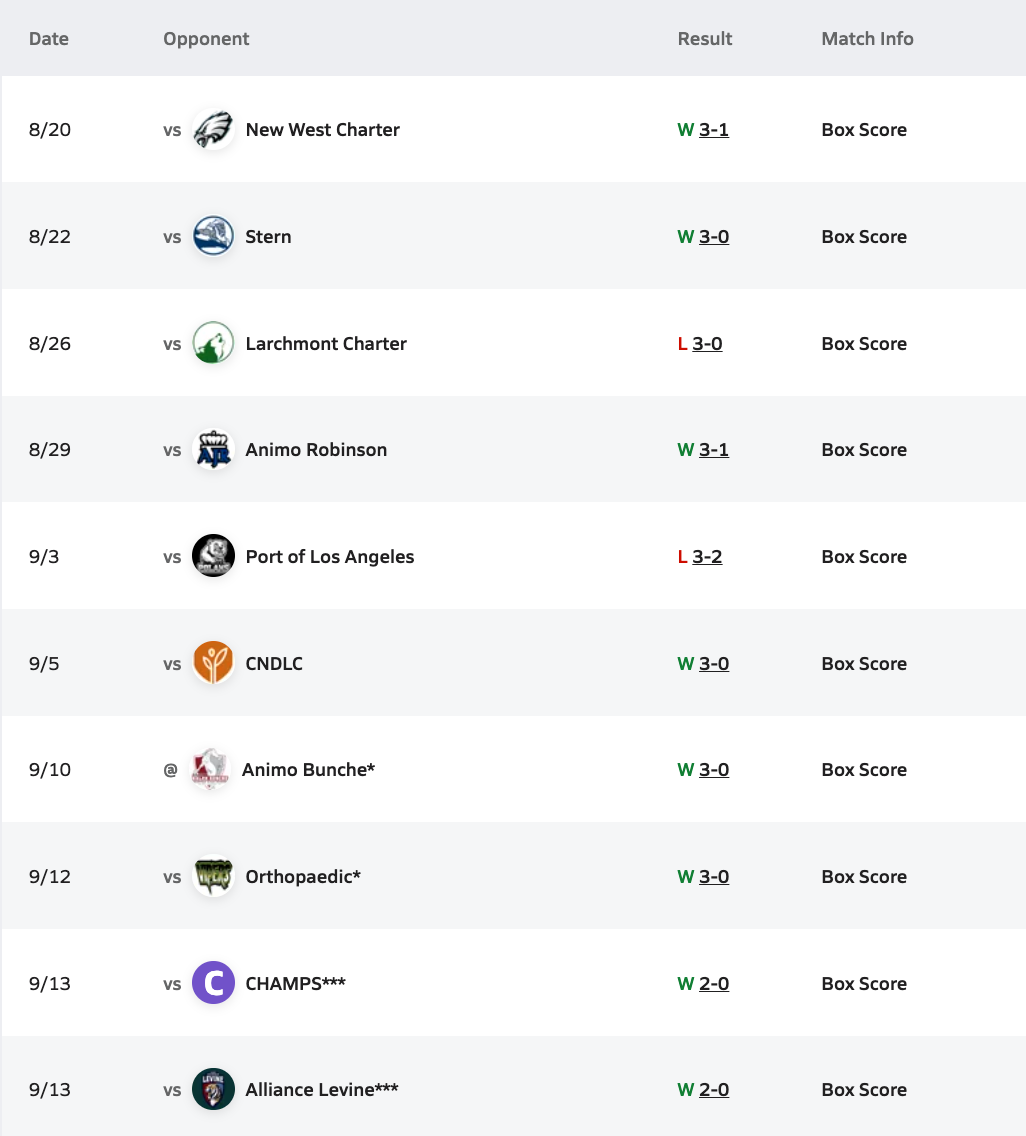
Task: Click the Result column header
Action: click(x=704, y=39)
